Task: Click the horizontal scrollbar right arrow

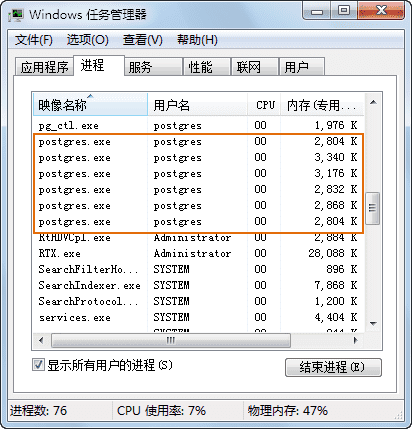Action: pyautogui.click(x=356, y=341)
